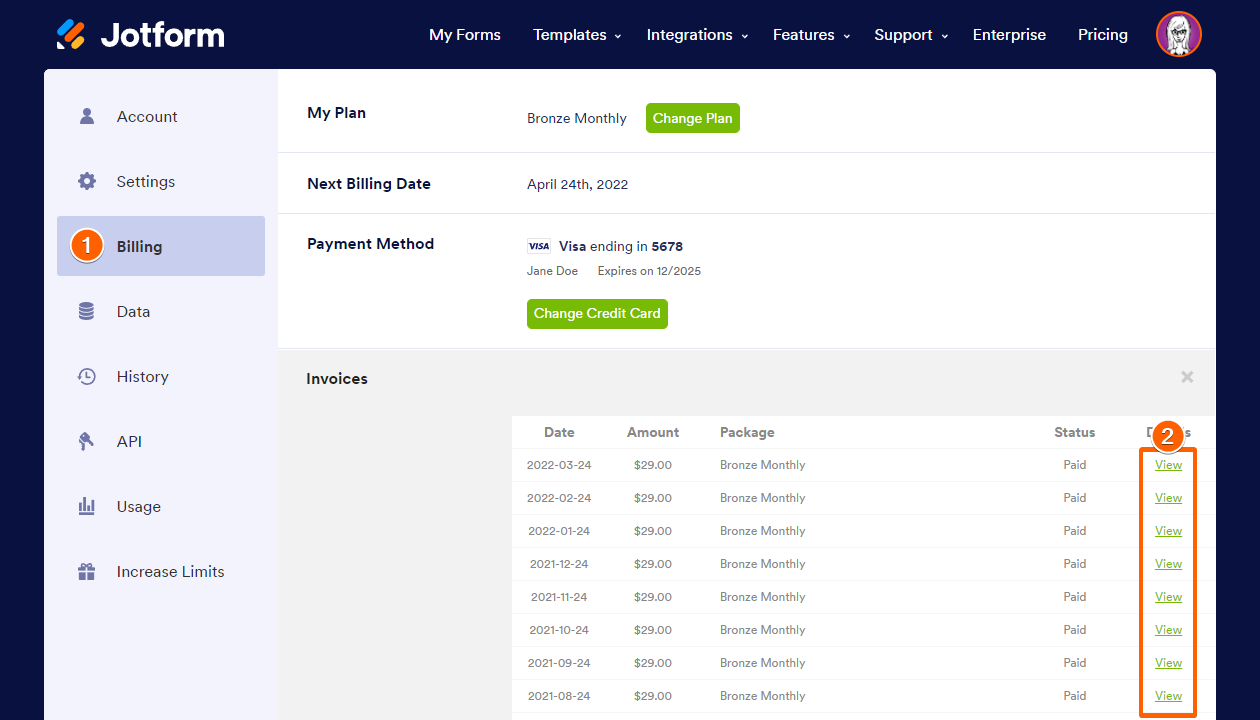This screenshot has height=720, width=1260.
Task: Click the Package column header
Action: click(747, 432)
